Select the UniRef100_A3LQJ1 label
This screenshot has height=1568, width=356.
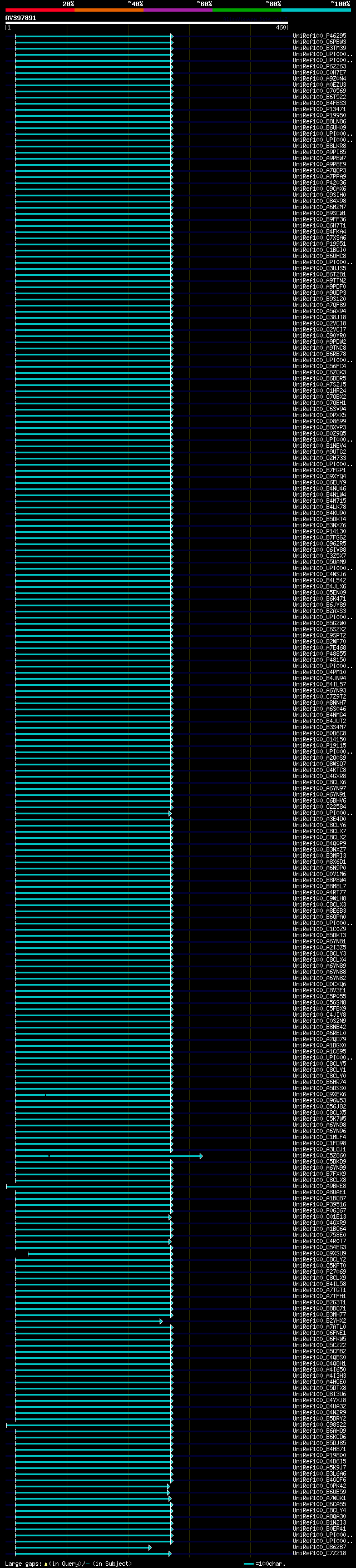click(319, 1149)
